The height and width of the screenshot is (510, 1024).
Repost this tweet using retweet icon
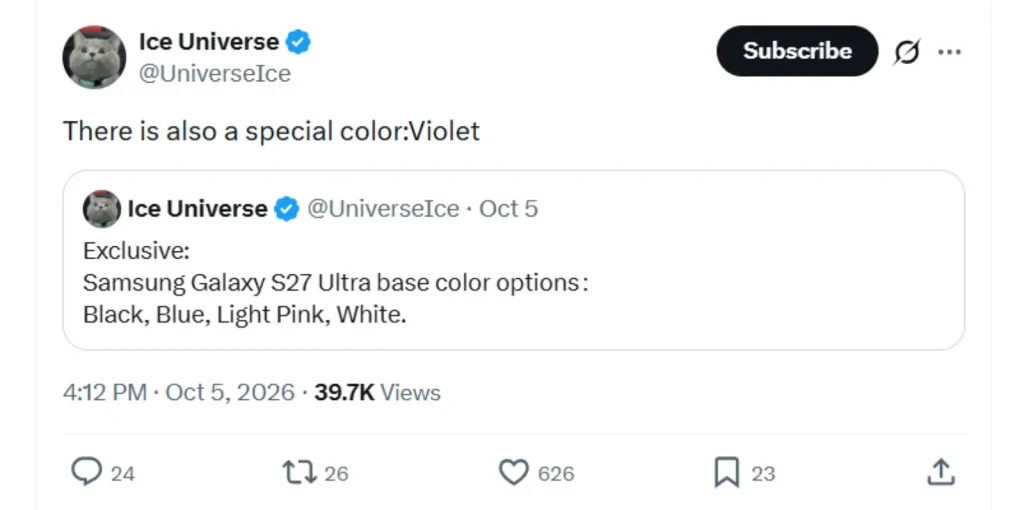[x=299, y=472]
